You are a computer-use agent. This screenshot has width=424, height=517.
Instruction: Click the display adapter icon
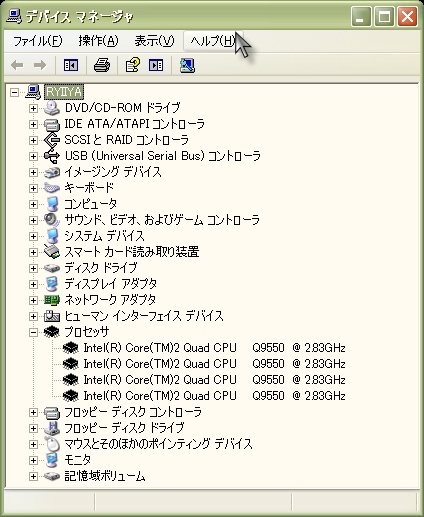point(52,284)
